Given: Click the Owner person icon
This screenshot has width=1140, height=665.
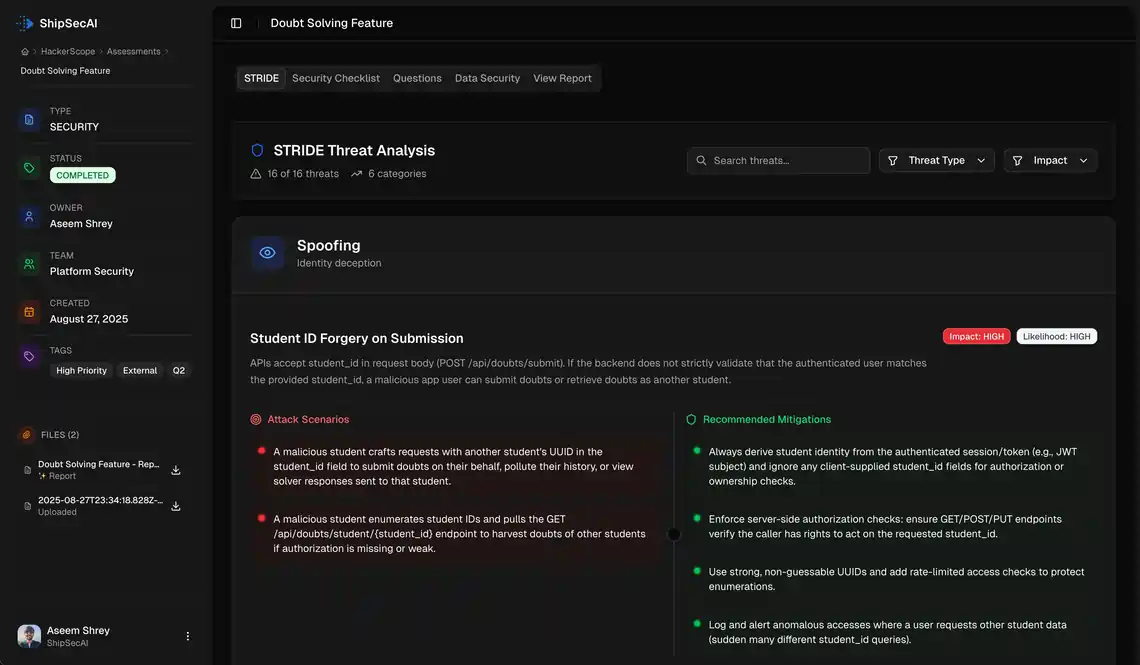Looking at the screenshot, I should (29, 217).
